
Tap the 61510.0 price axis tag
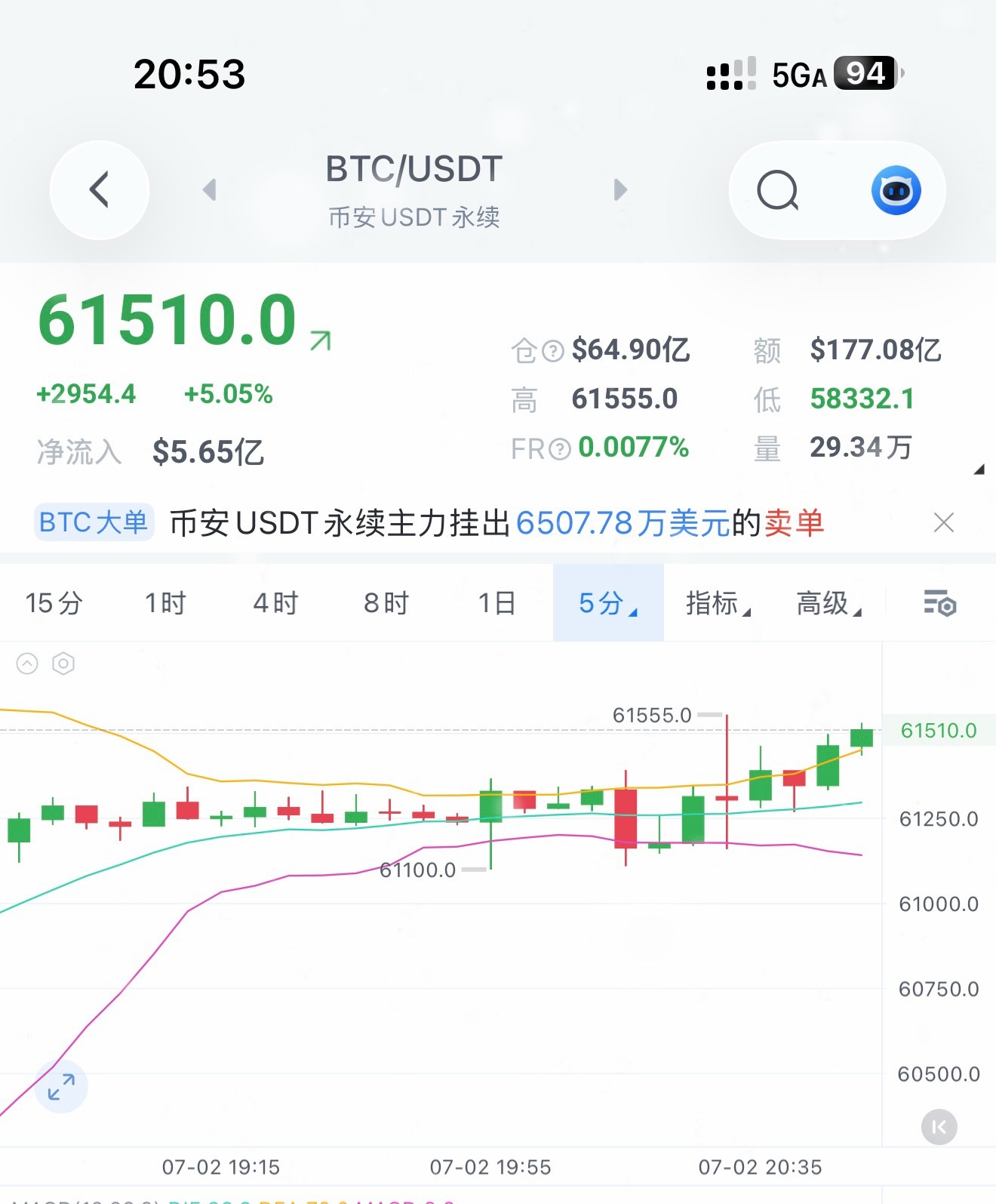point(939,731)
